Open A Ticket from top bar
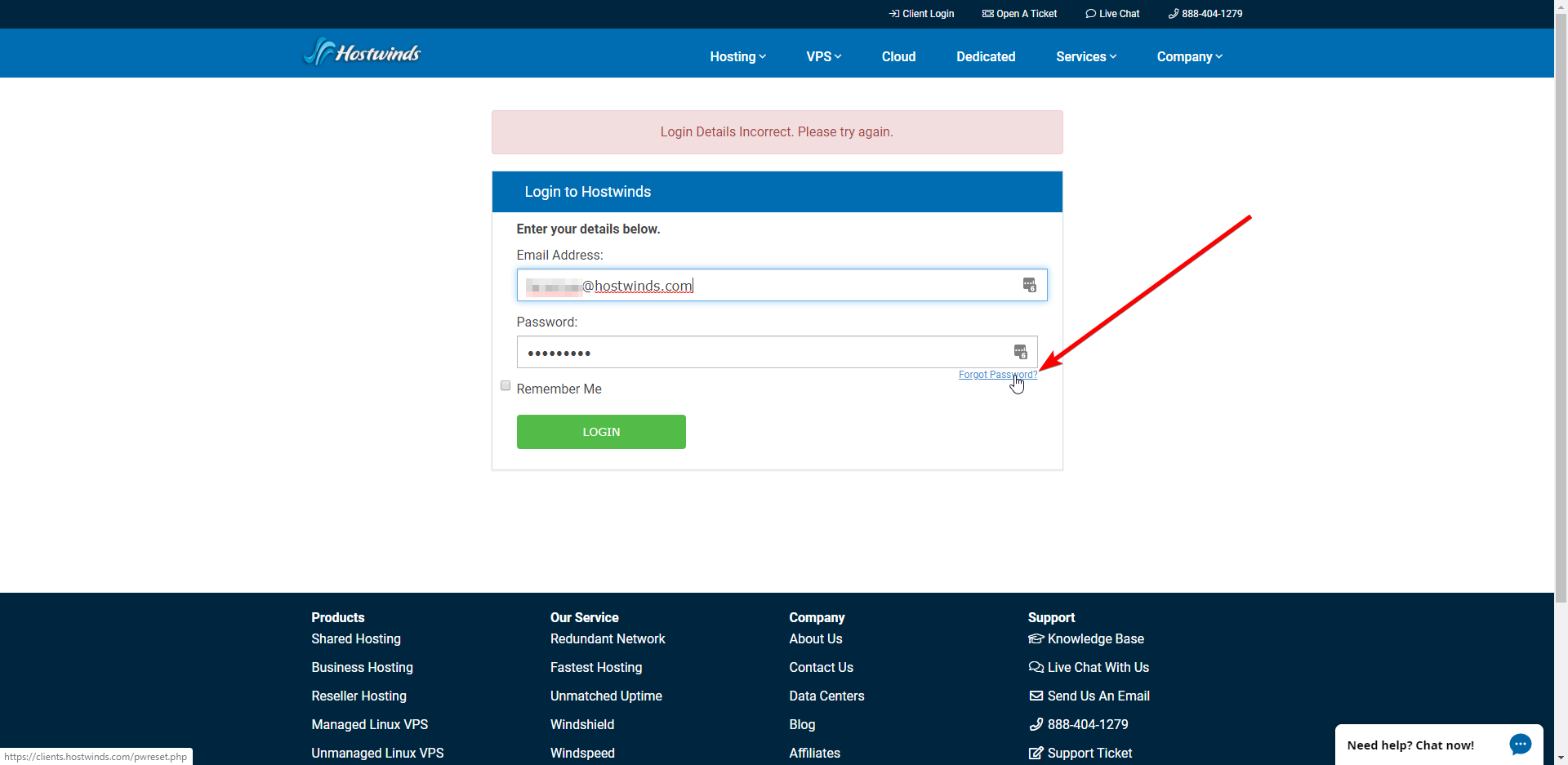1568x765 pixels. [1019, 14]
